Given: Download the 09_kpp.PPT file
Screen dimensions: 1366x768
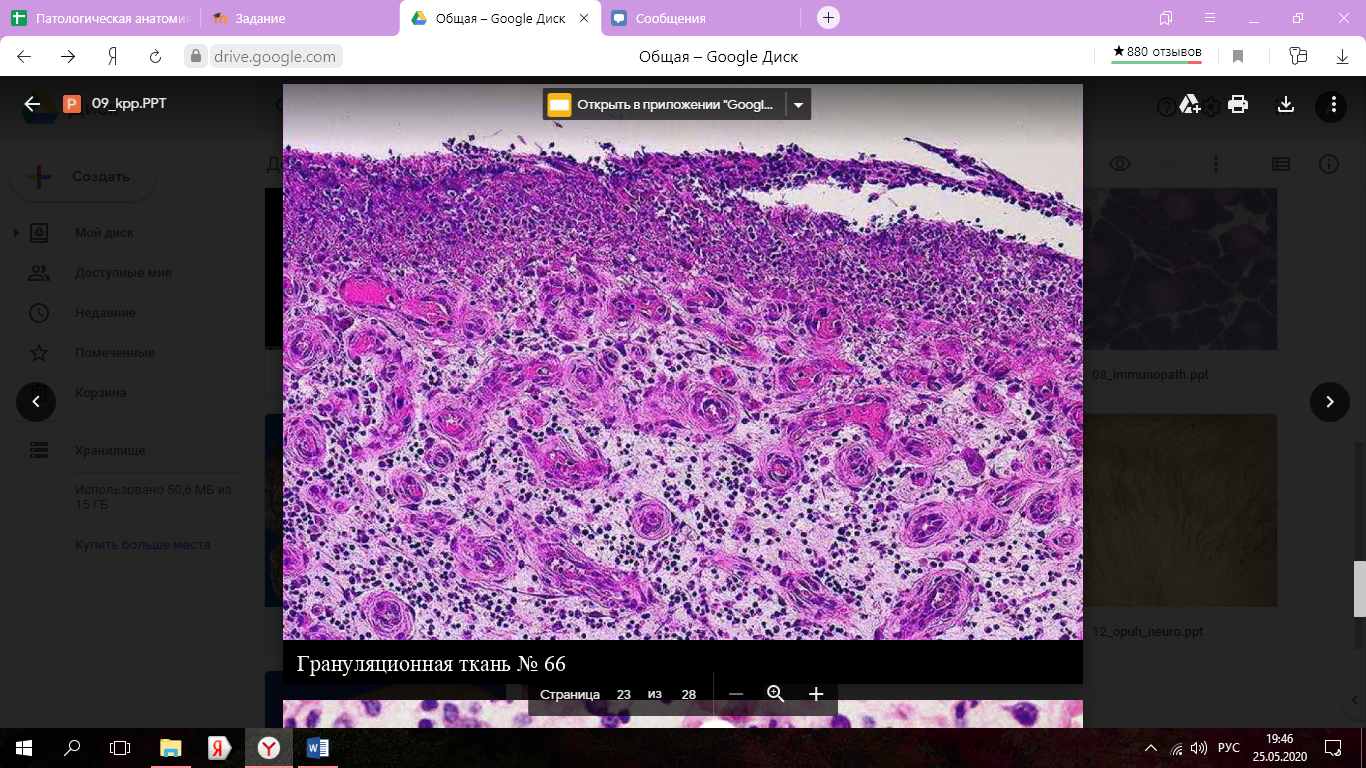Looking at the screenshot, I should 1286,104.
